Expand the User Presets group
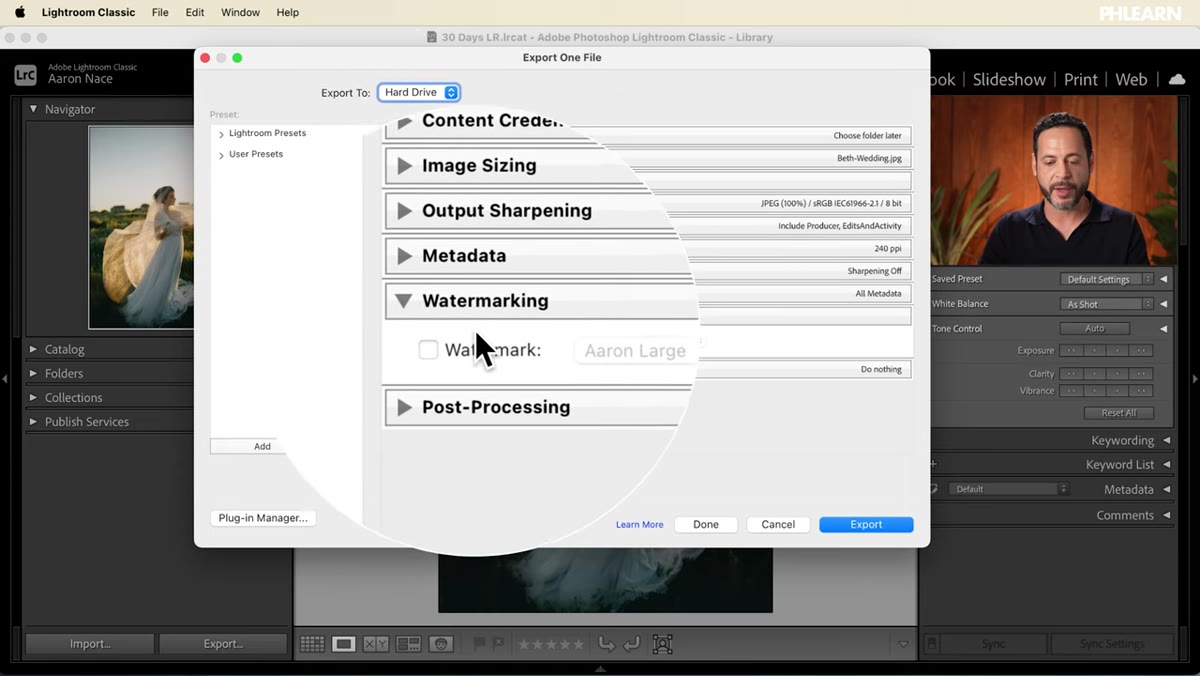 coord(221,155)
